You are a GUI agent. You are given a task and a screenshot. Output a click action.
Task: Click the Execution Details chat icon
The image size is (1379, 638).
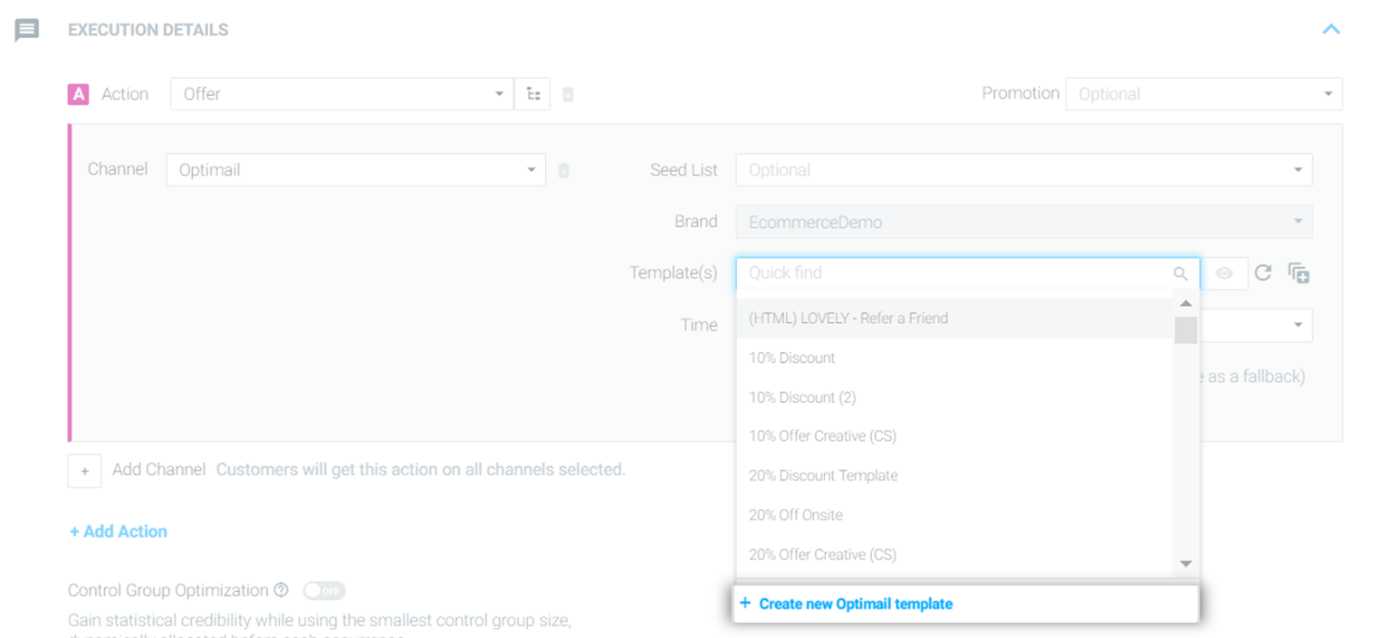tap(27, 30)
